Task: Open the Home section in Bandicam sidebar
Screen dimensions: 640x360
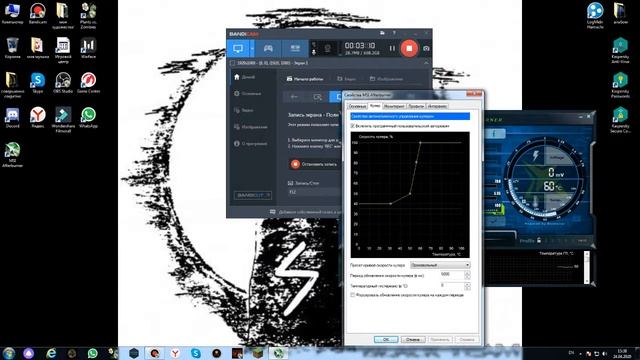Action: point(245,77)
